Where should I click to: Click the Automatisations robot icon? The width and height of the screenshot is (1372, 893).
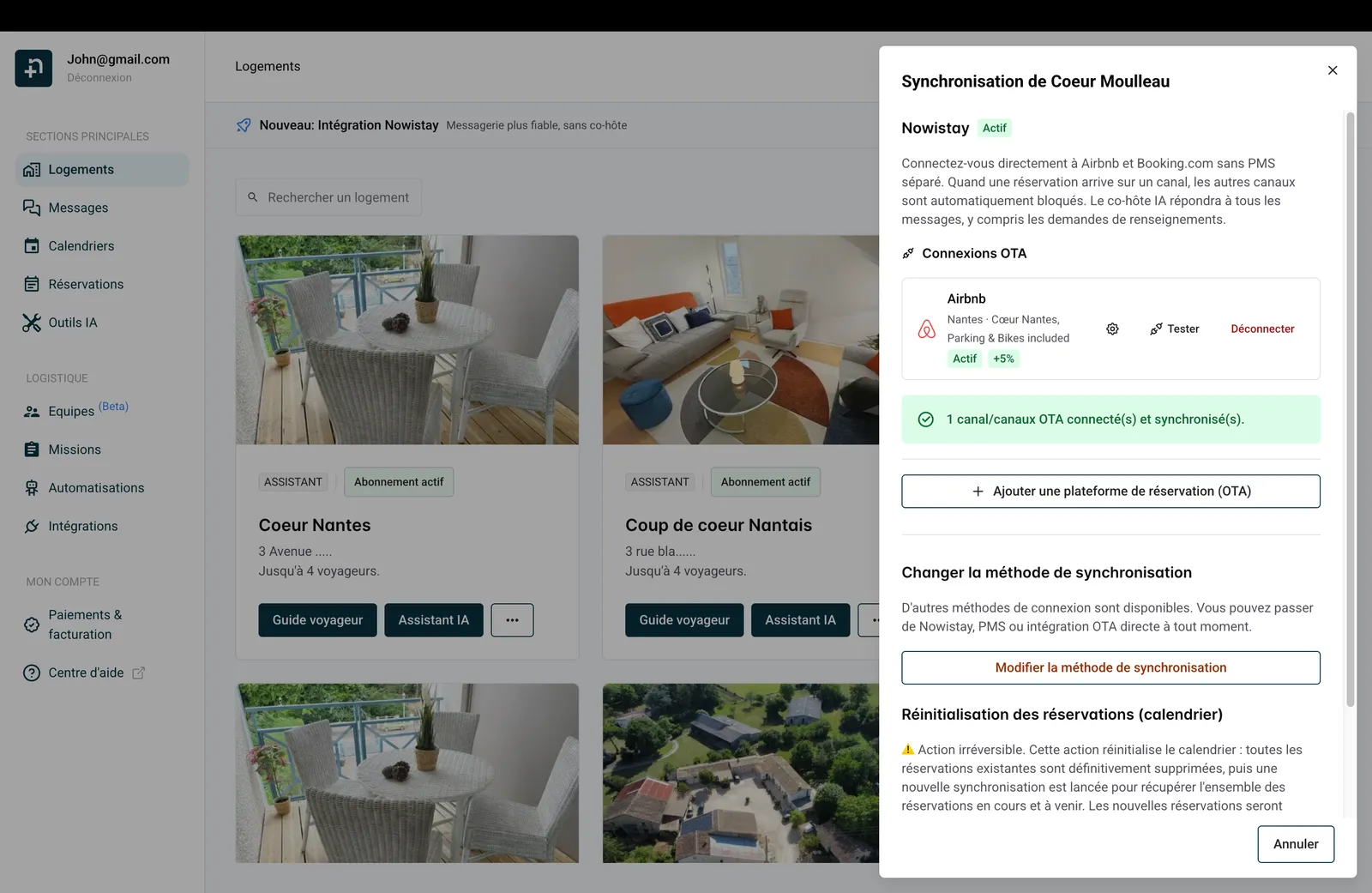tap(32, 488)
